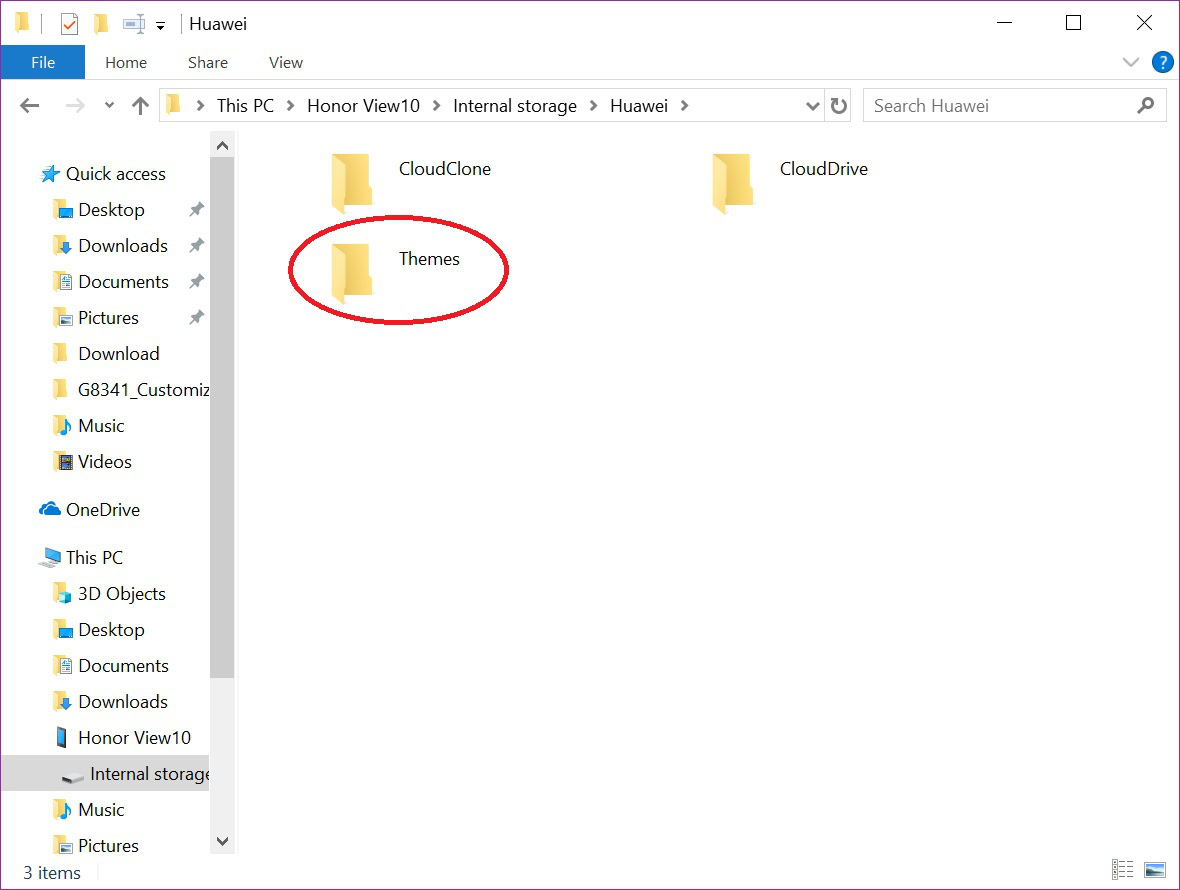
Task: Click the Search Huawei input field
Action: (1014, 105)
